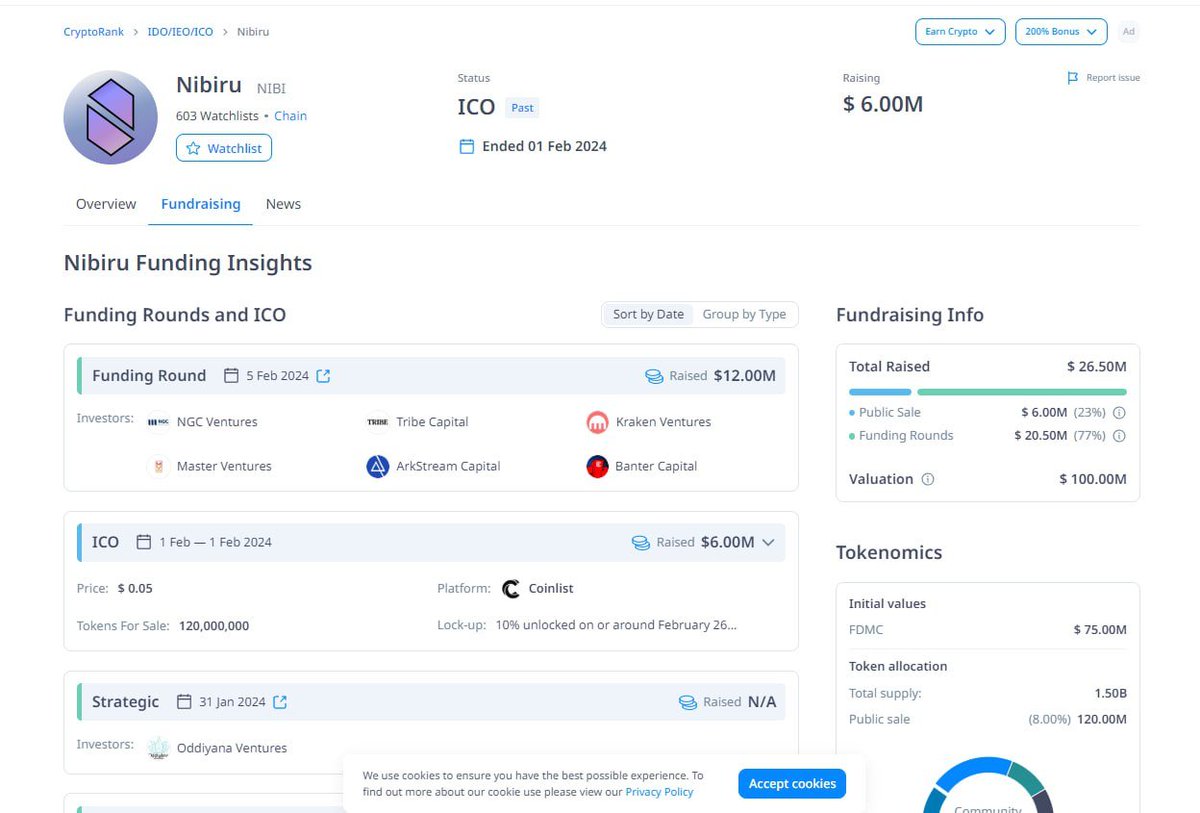This screenshot has height=813, width=1200.
Task: Click calendar icon in the Strategic row
Action: point(183,702)
